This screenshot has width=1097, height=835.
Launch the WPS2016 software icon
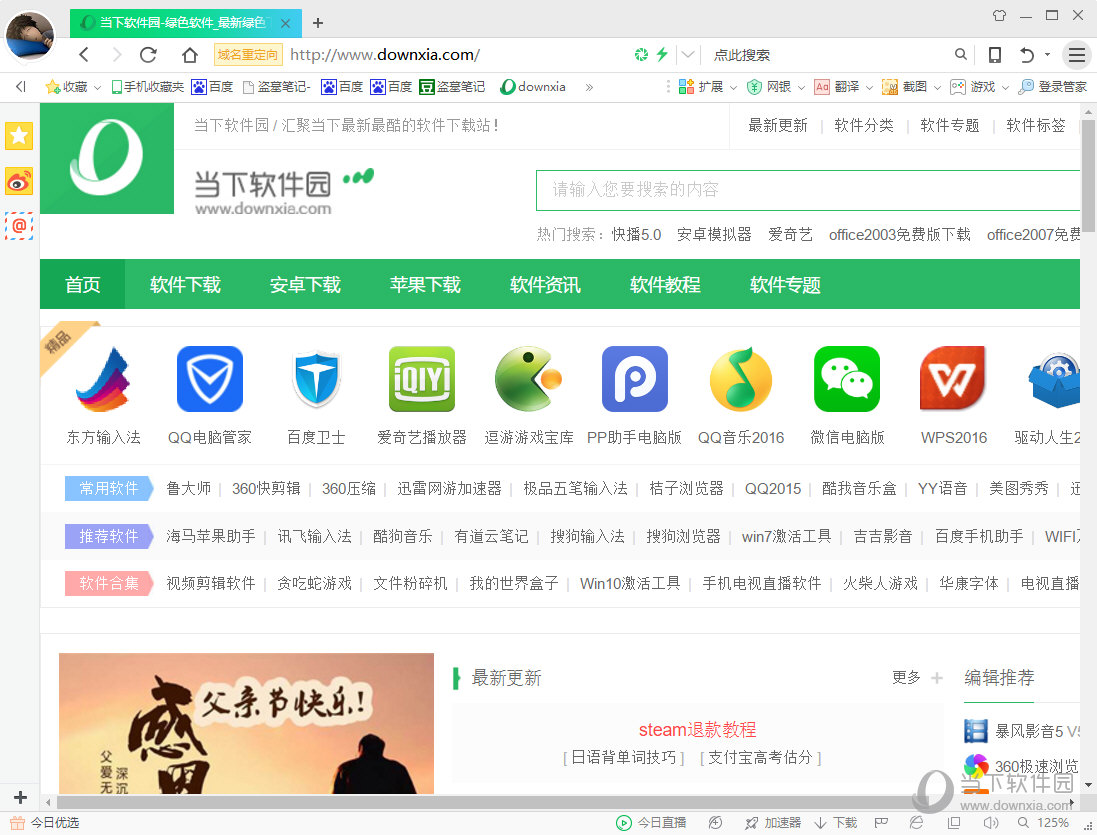point(952,379)
